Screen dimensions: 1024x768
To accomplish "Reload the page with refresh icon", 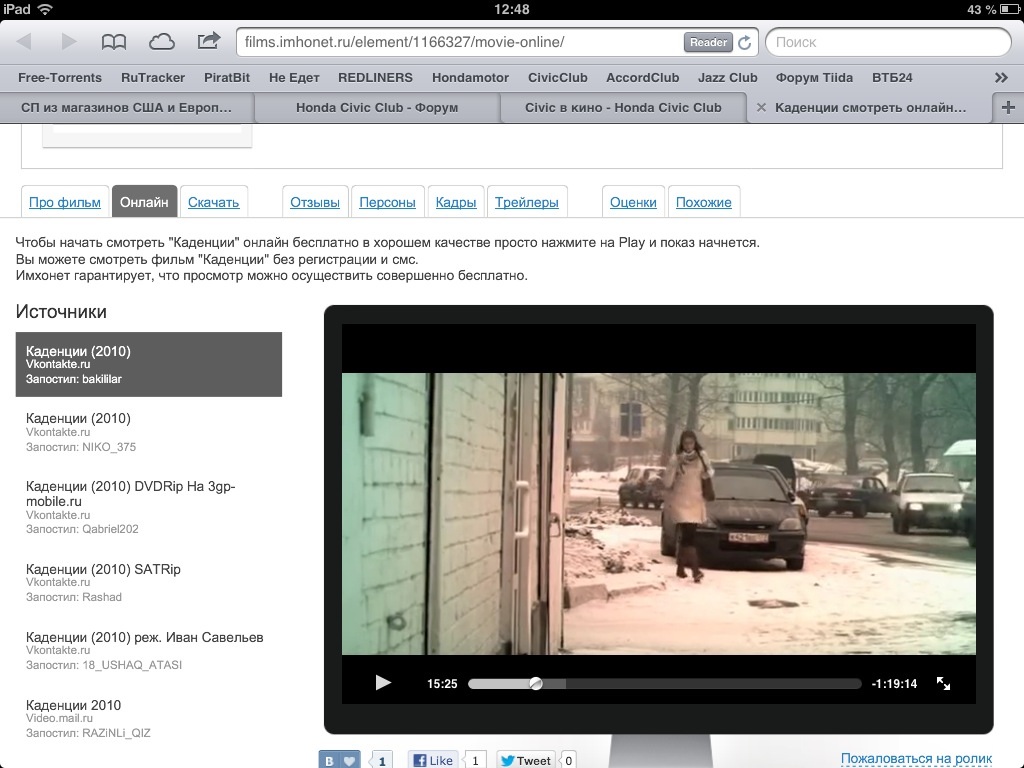I will tap(744, 42).
